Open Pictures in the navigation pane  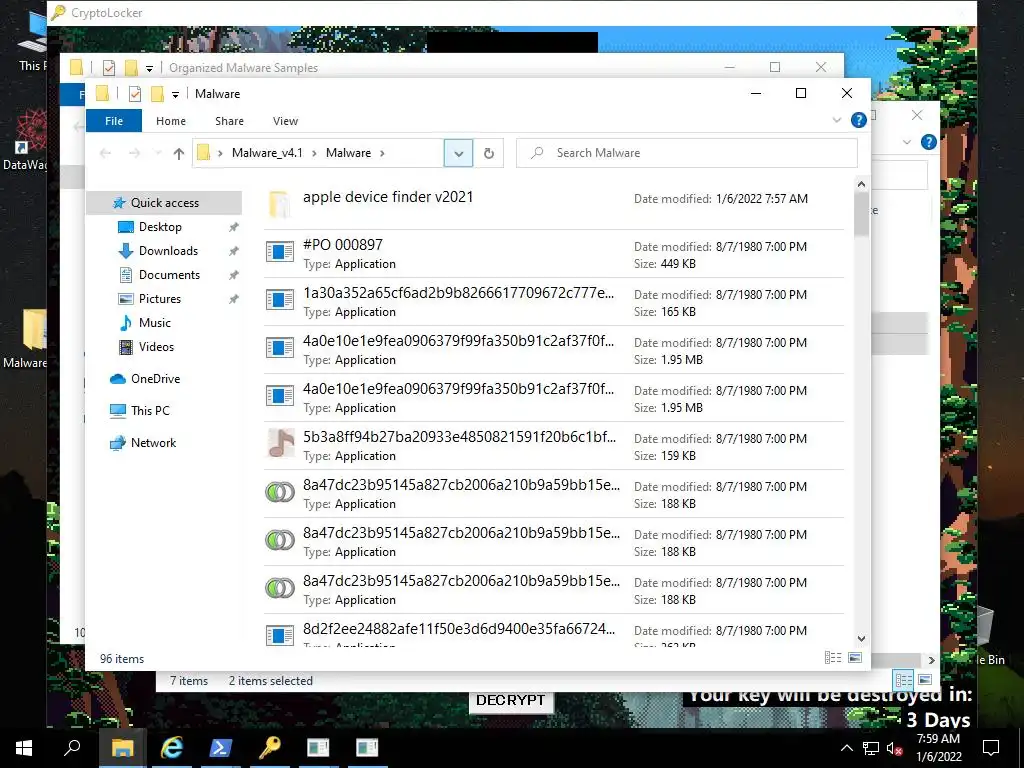tap(159, 298)
